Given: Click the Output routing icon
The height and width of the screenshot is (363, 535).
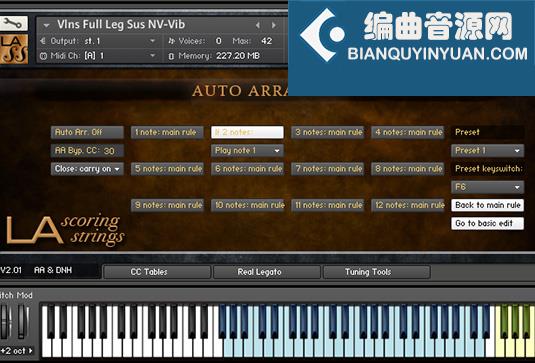Looking at the screenshot, I should click(43, 41).
